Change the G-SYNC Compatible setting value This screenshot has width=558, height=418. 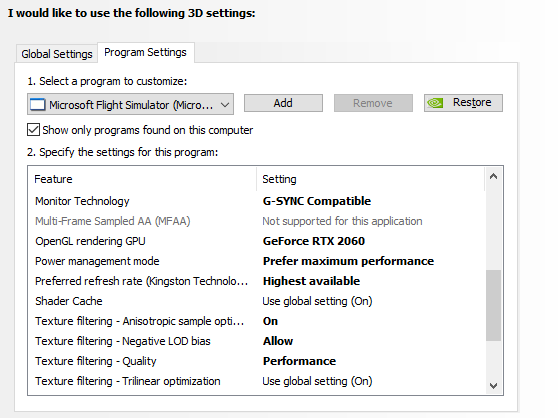click(317, 201)
